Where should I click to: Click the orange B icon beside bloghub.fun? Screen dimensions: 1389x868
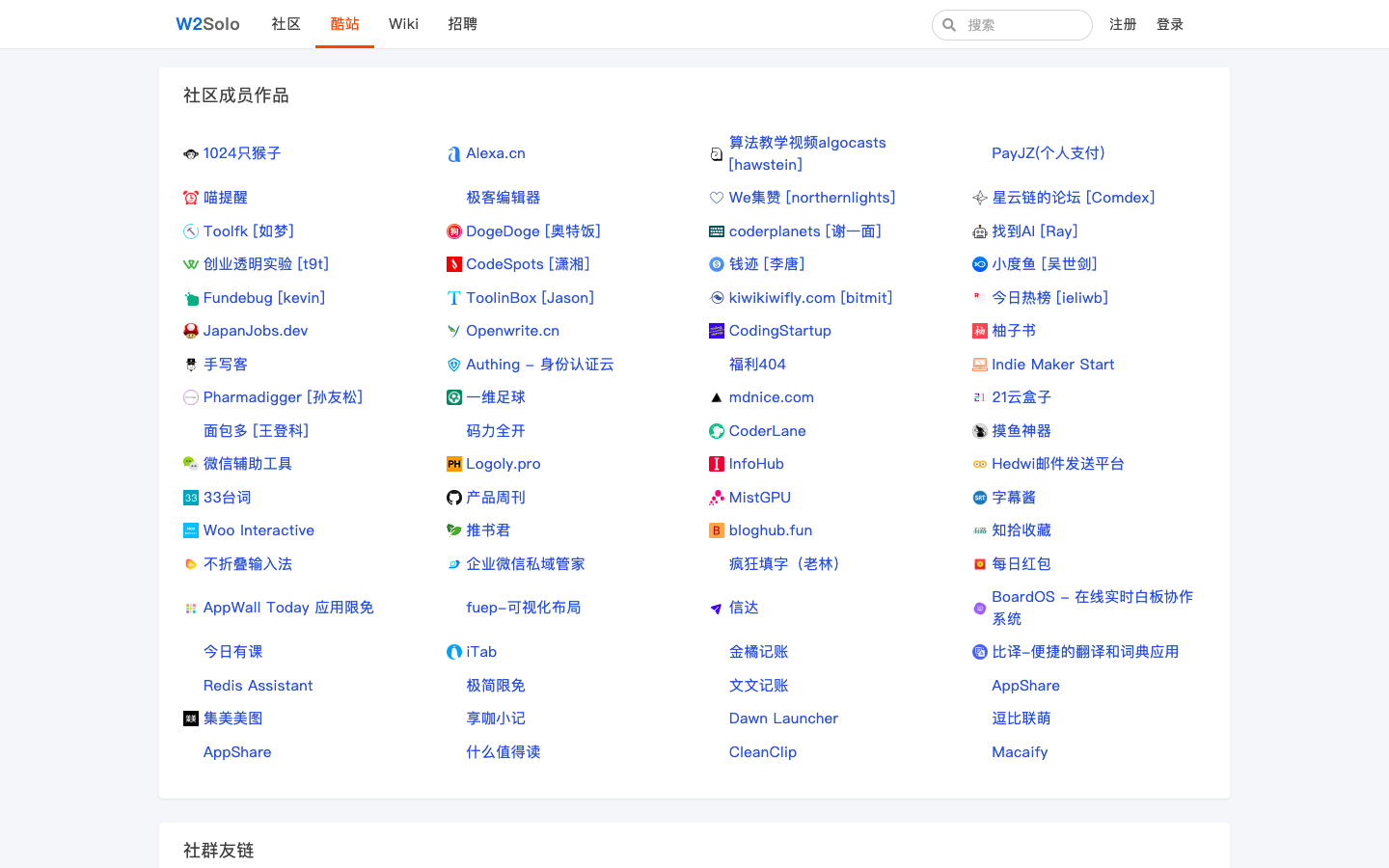[x=716, y=530]
